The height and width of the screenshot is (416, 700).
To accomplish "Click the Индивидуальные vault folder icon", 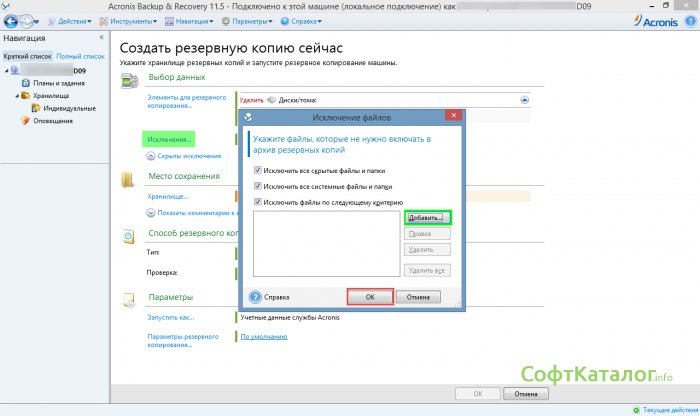I will tap(36, 108).
